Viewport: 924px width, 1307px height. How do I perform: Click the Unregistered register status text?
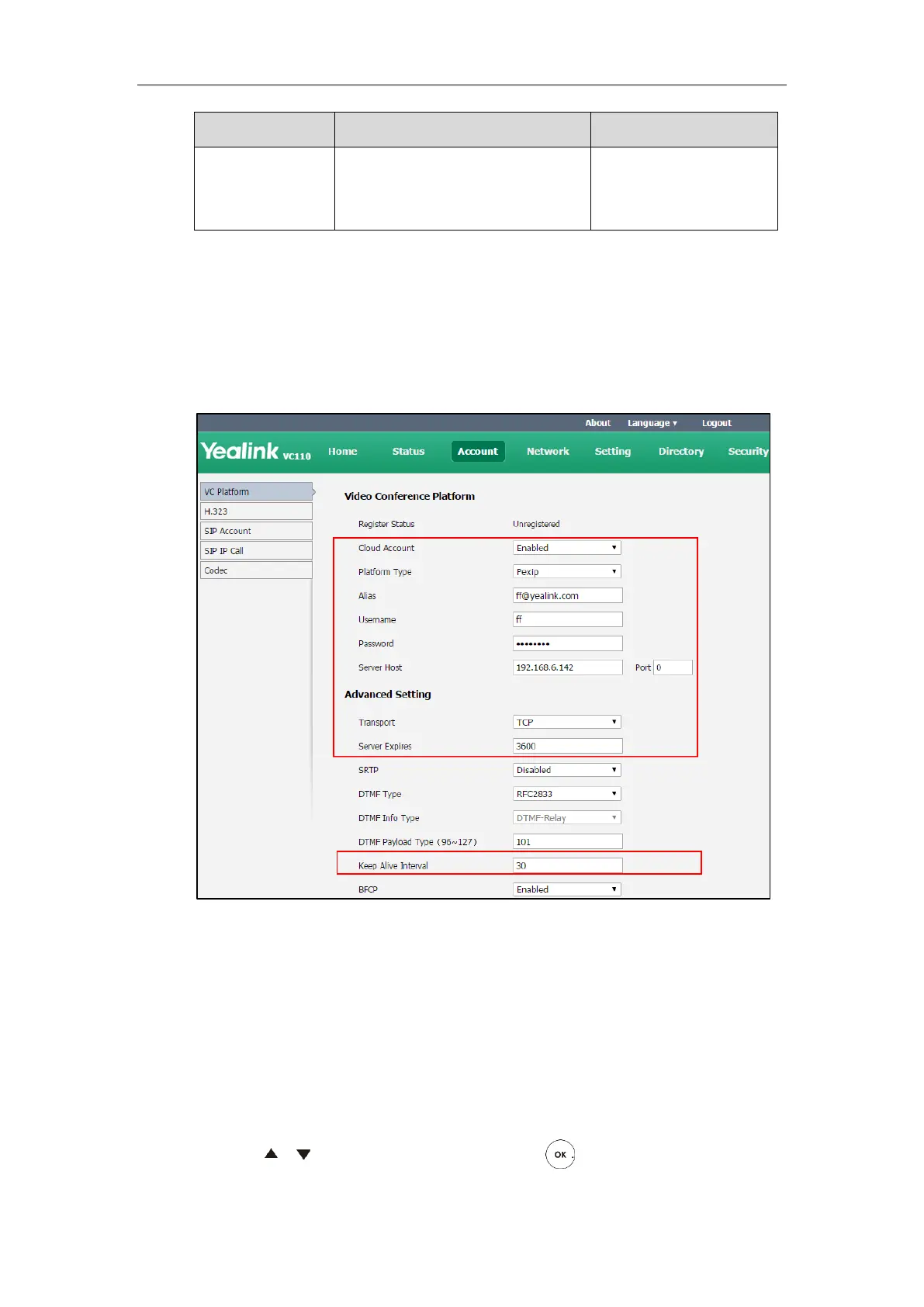(536, 524)
